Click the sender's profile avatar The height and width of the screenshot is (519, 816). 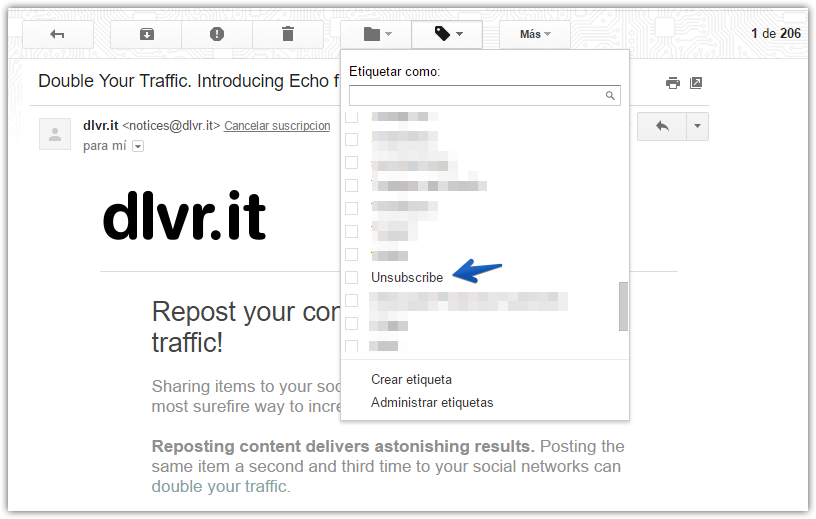click(x=54, y=133)
